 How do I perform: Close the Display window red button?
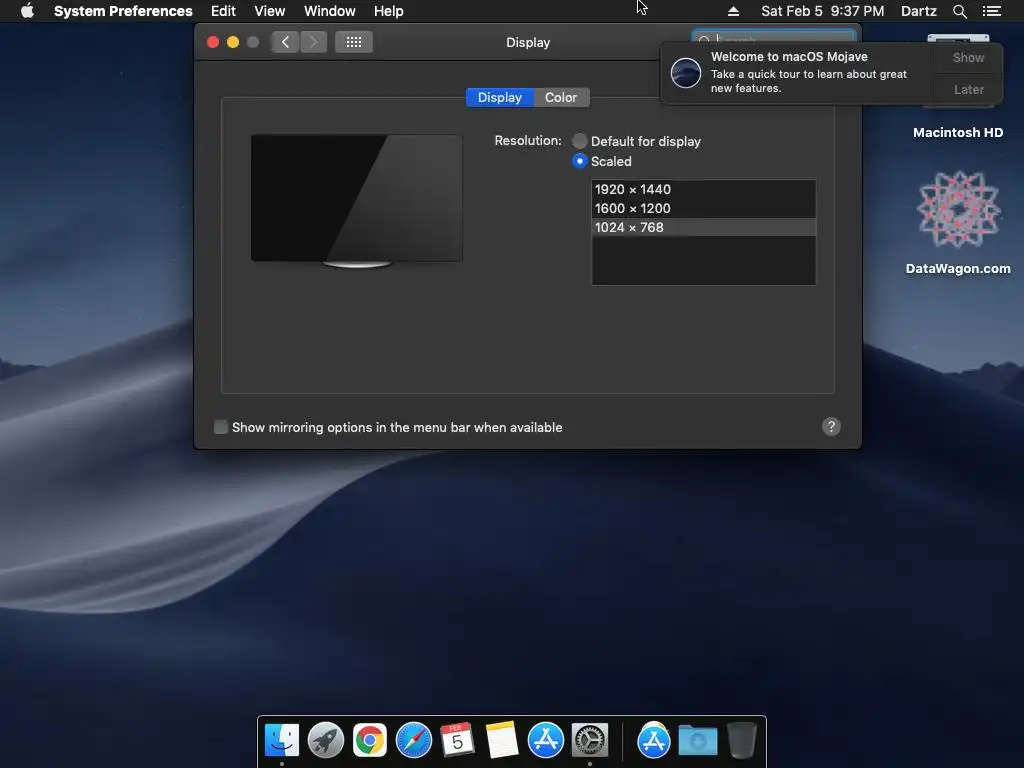coord(213,42)
